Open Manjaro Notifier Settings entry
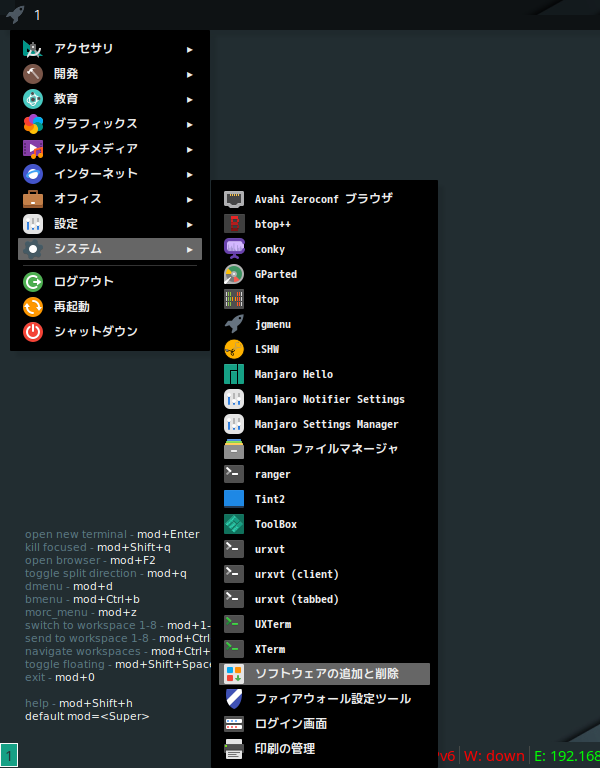This screenshot has width=600, height=768. (324, 399)
